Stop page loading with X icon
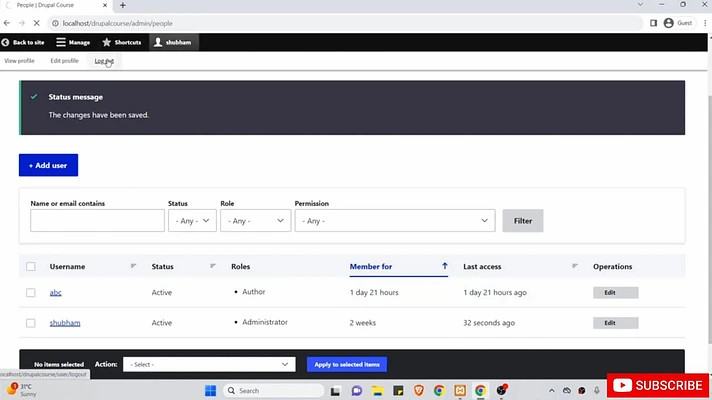712x400 pixels. pyautogui.click(x=37, y=23)
